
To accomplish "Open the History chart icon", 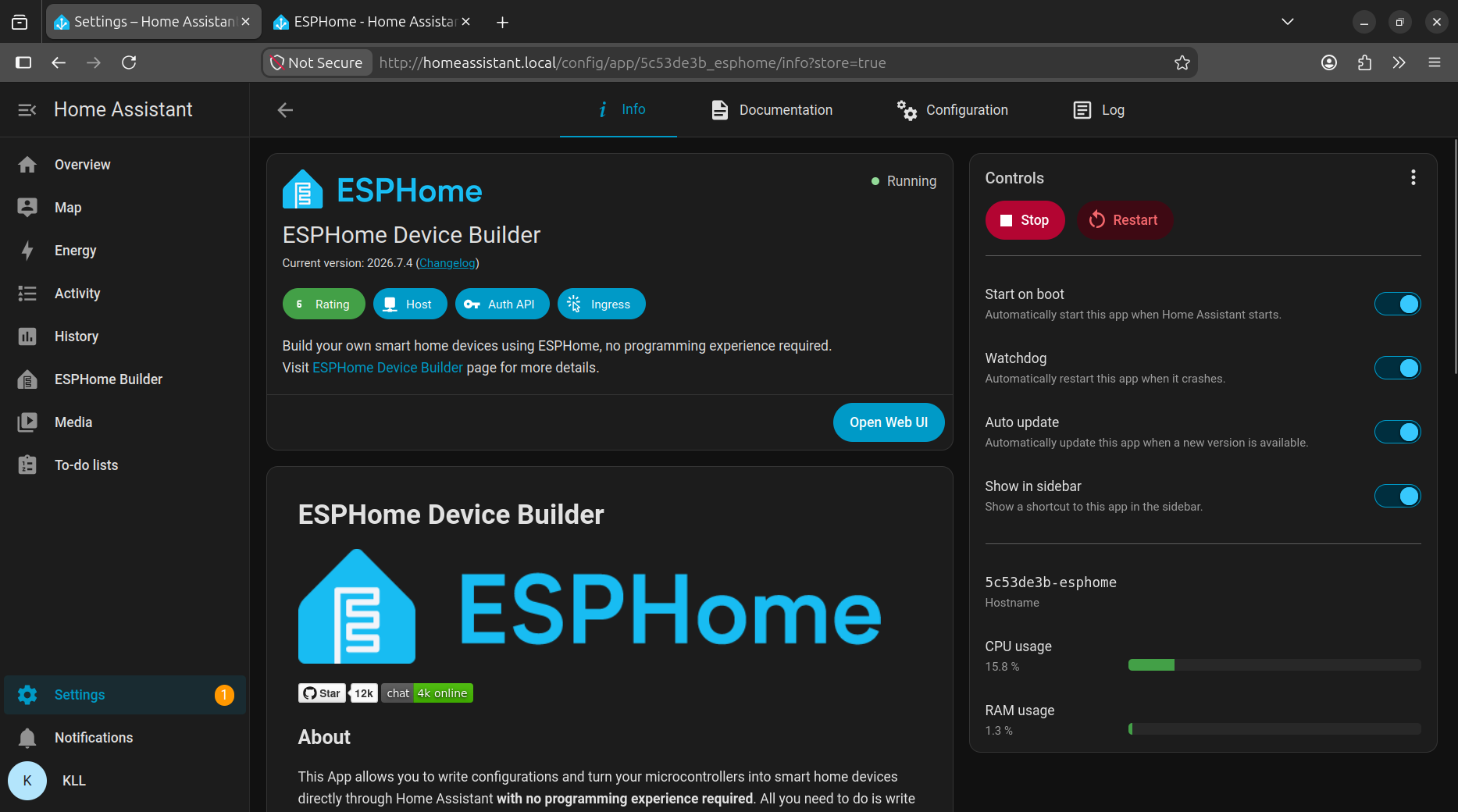I will coord(27,337).
